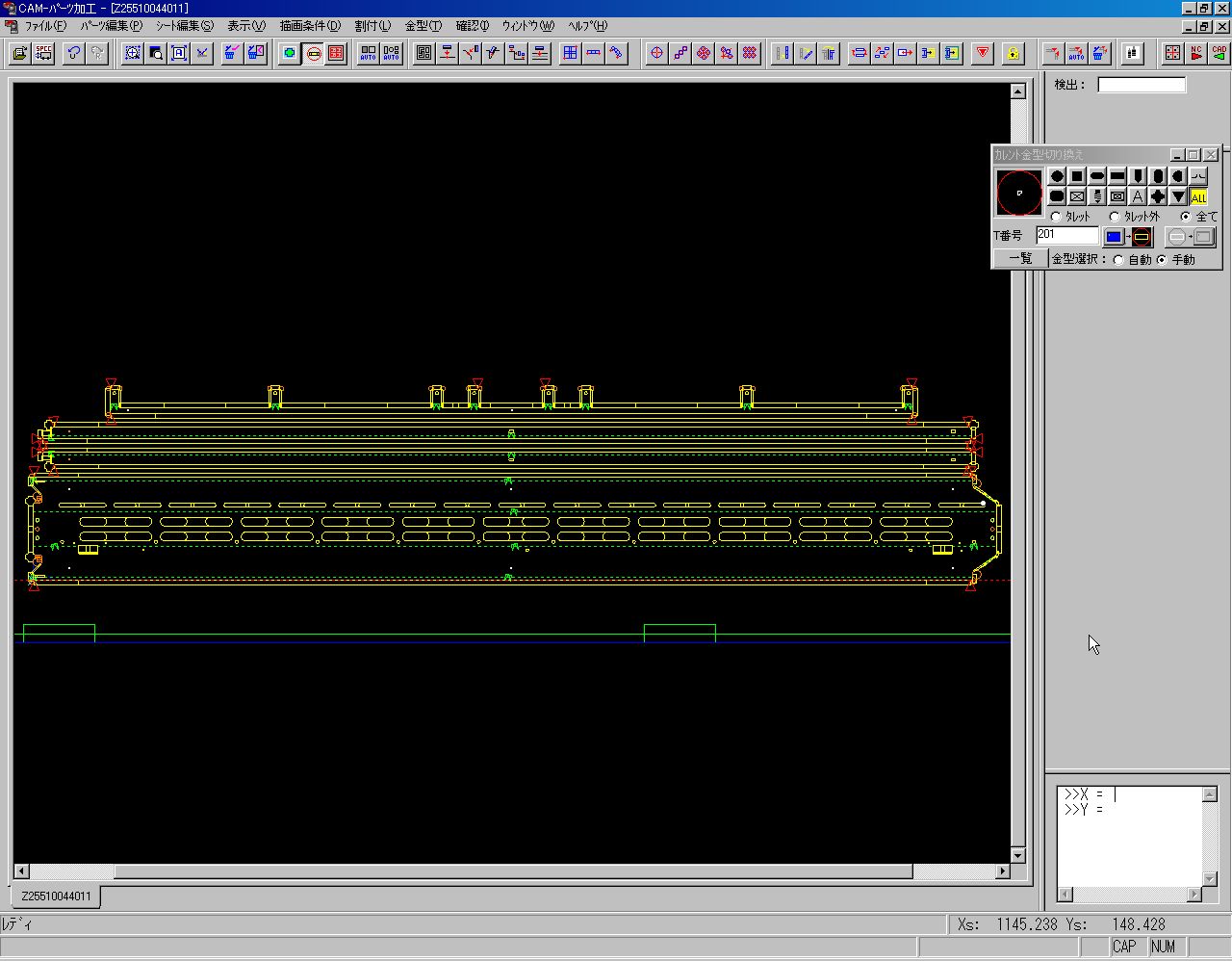Select the タレット外 radio button
The image size is (1232, 961).
click(x=1115, y=217)
